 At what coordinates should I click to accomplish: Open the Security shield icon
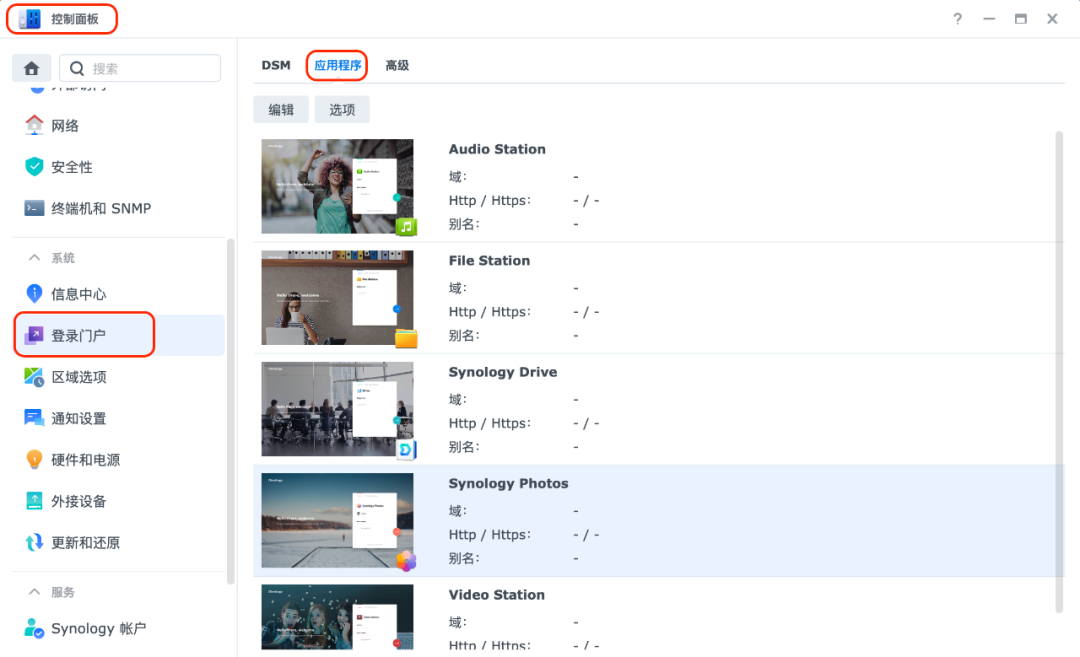(x=35, y=167)
